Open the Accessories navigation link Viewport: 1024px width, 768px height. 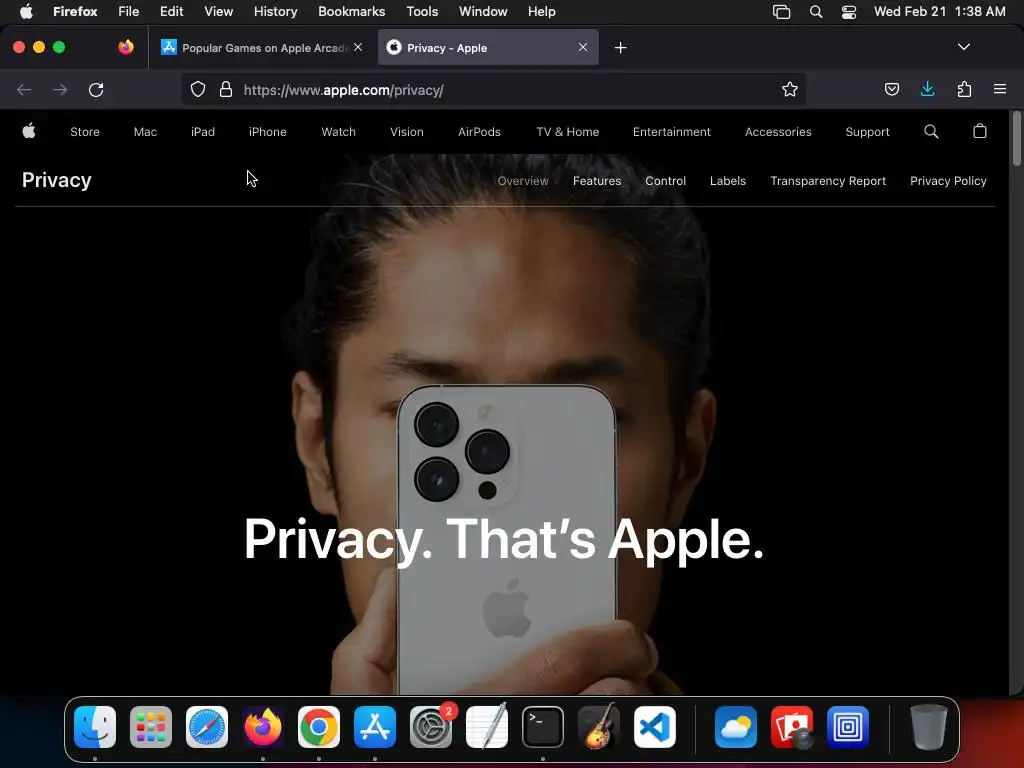tap(778, 132)
